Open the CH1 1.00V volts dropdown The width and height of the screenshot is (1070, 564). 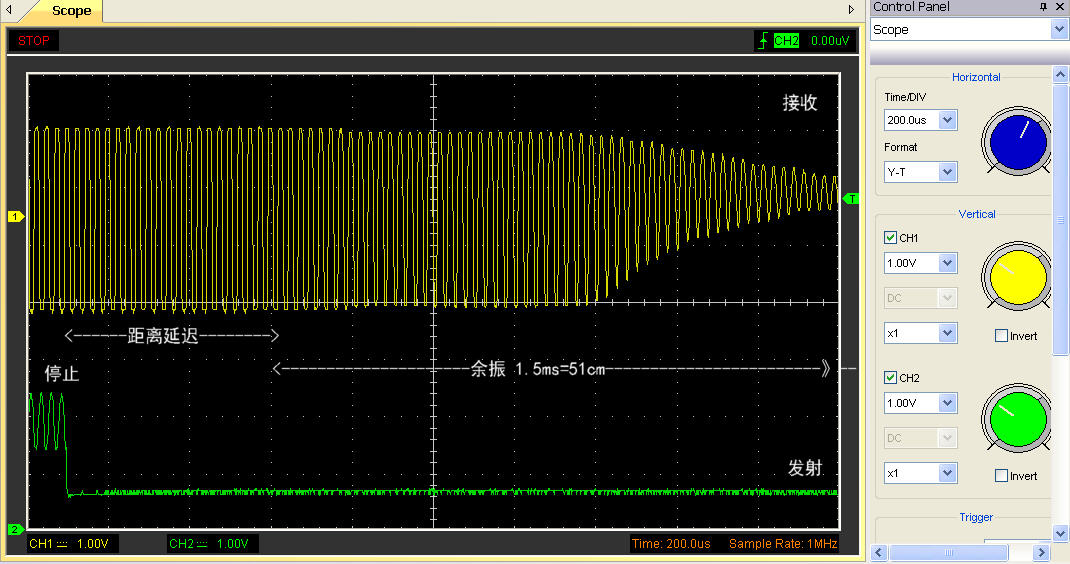(x=947, y=263)
